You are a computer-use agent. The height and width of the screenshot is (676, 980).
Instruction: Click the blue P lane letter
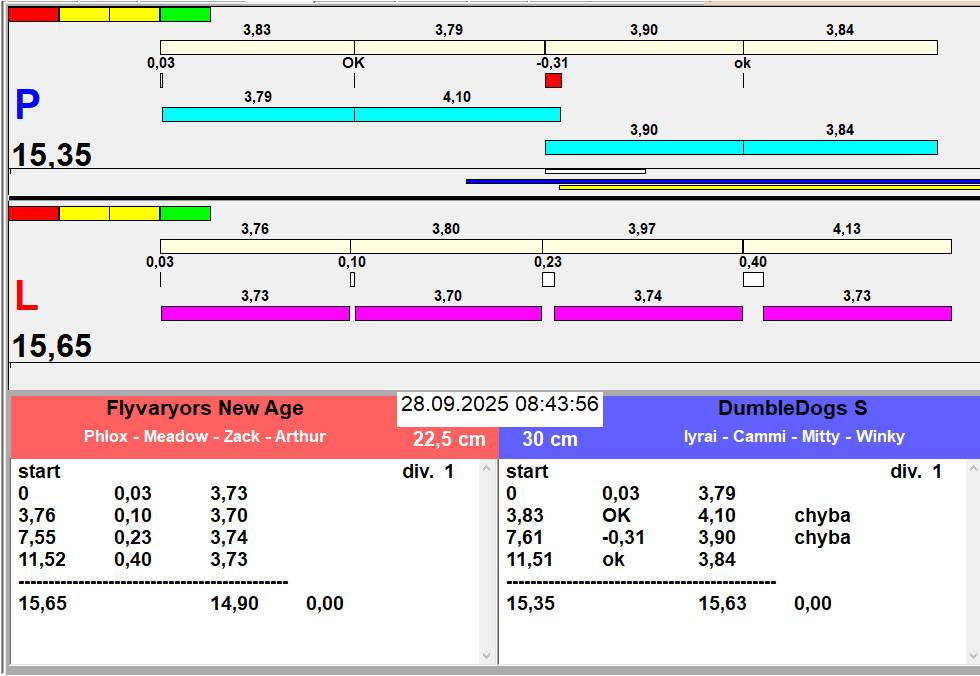pyautogui.click(x=27, y=106)
